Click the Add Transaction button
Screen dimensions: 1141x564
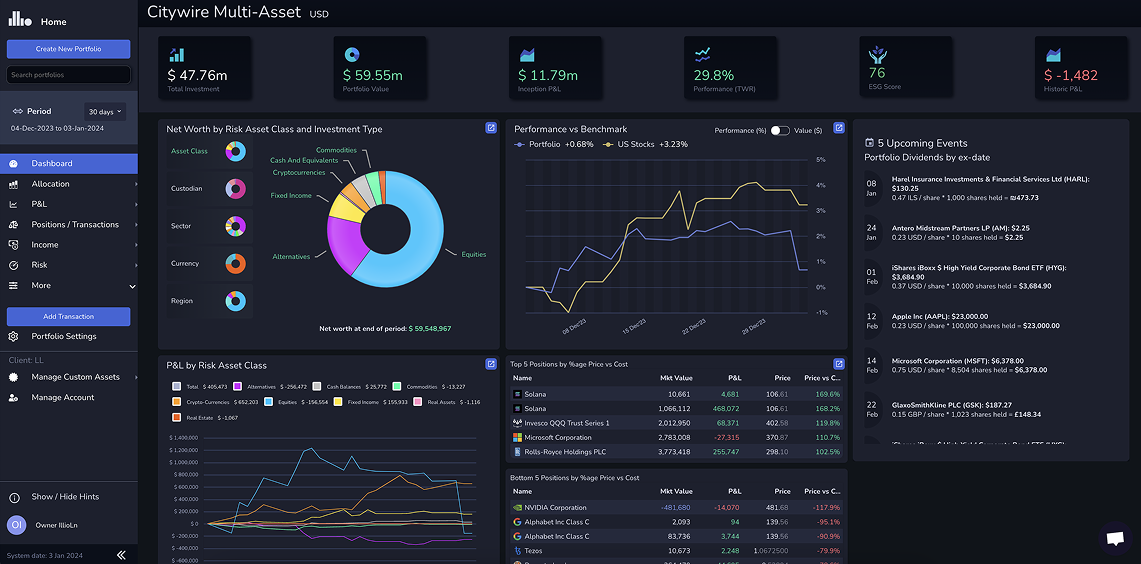[x=68, y=317]
